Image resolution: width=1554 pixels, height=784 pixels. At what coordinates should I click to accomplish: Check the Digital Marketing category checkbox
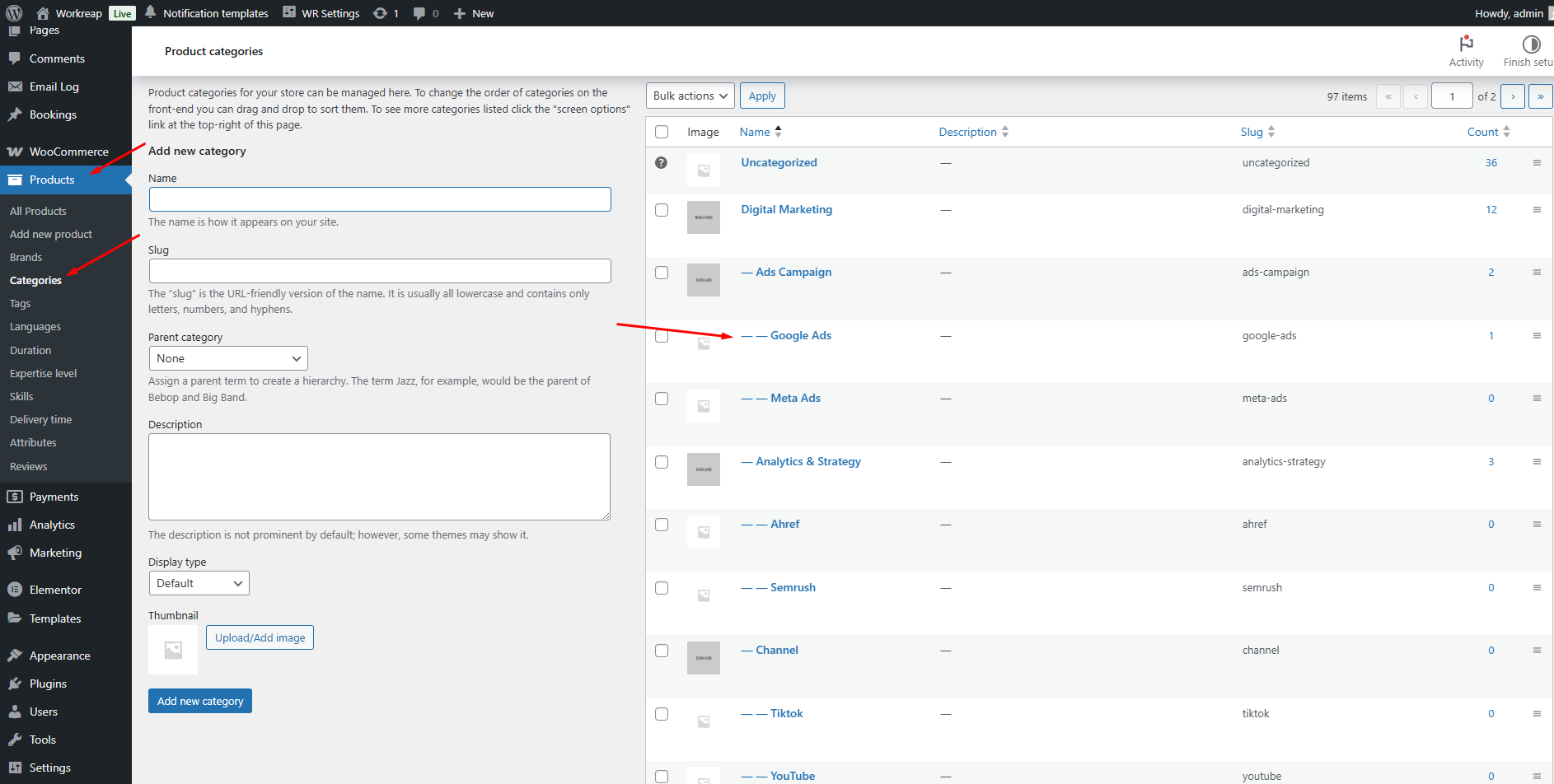(x=662, y=210)
